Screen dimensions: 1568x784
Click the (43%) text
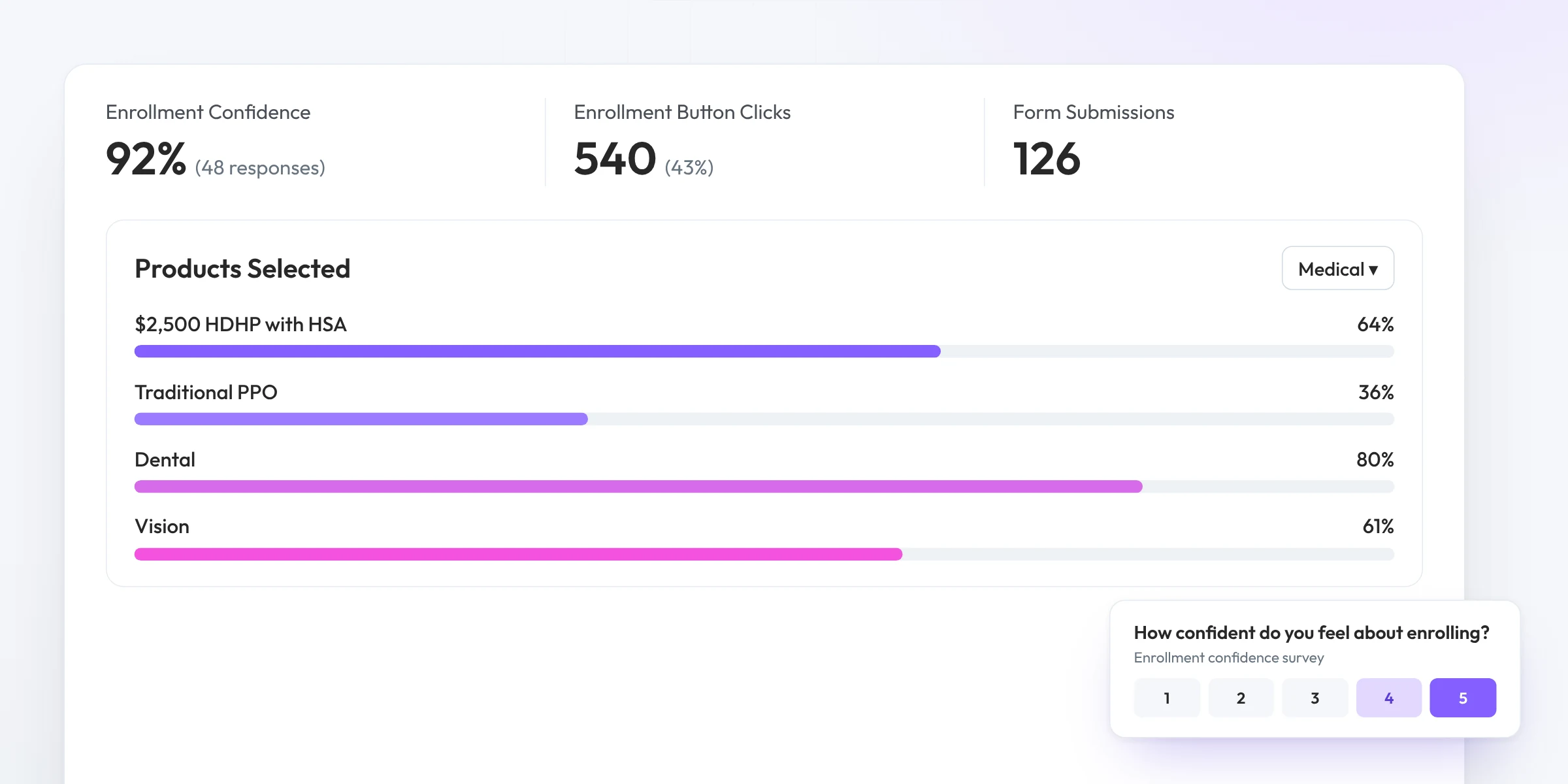pyautogui.click(x=689, y=168)
